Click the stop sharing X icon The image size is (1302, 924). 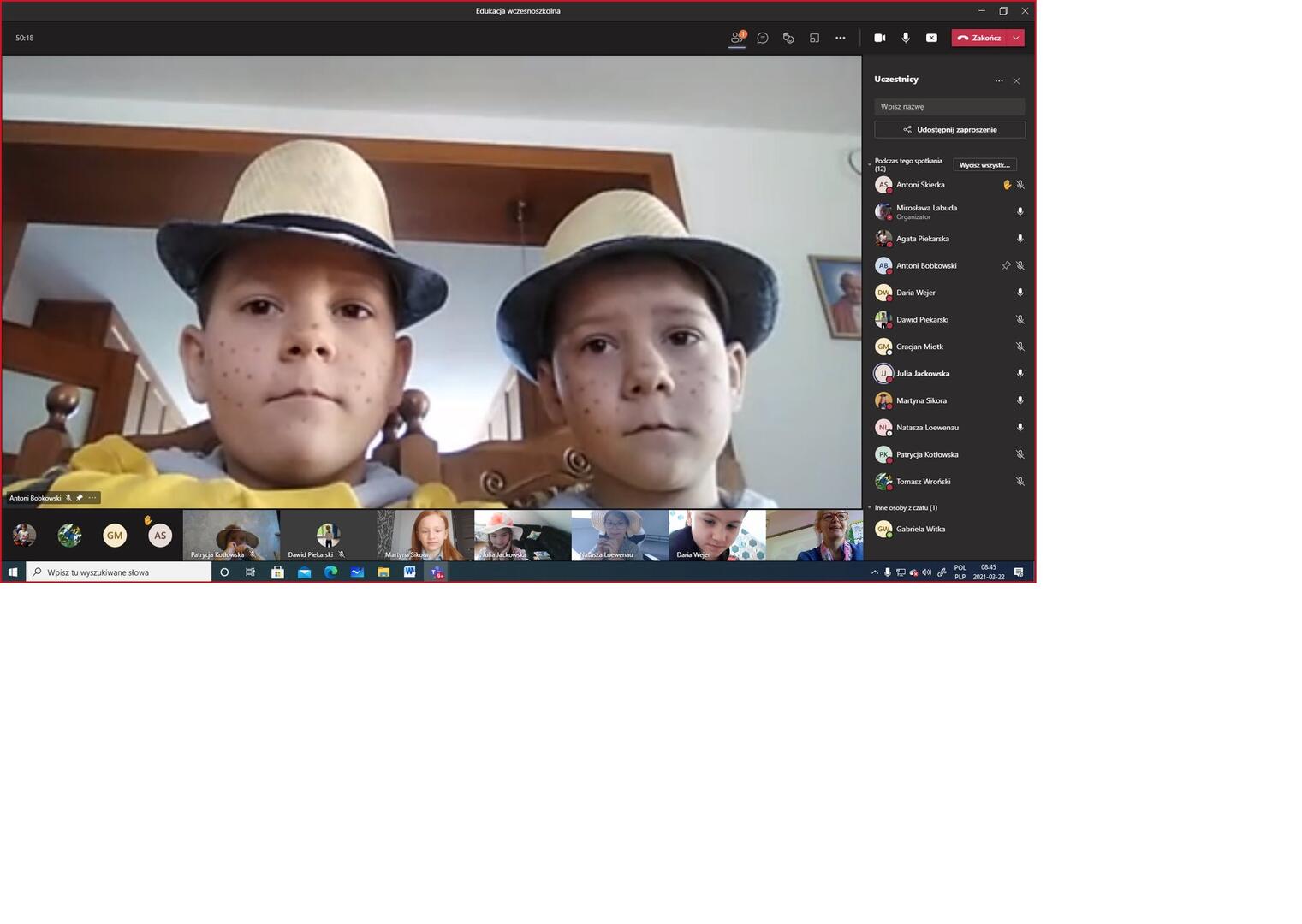pos(931,38)
